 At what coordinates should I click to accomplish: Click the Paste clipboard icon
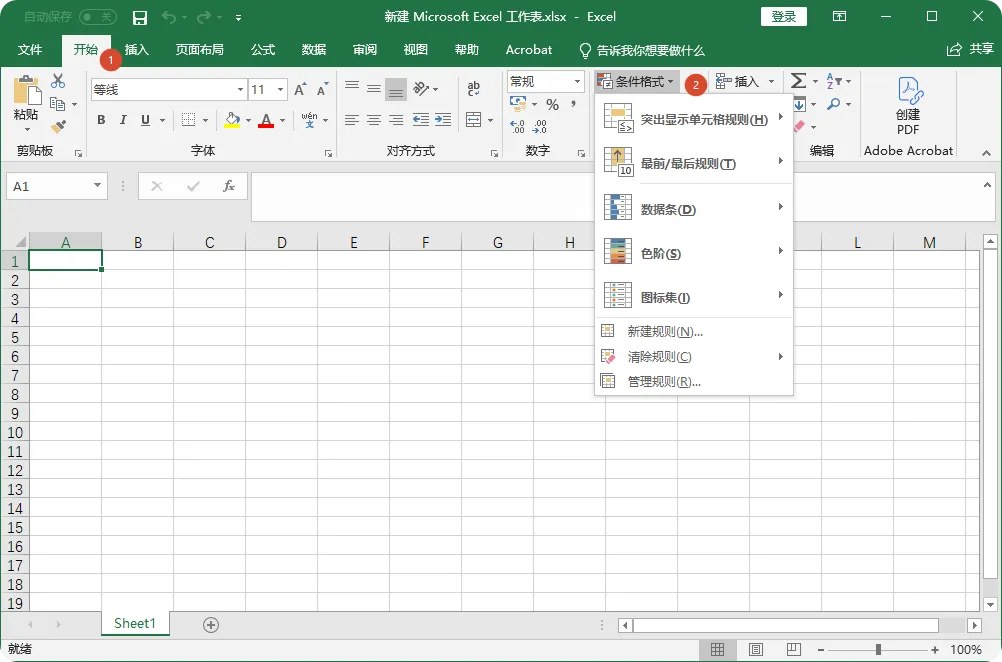pyautogui.click(x=27, y=89)
